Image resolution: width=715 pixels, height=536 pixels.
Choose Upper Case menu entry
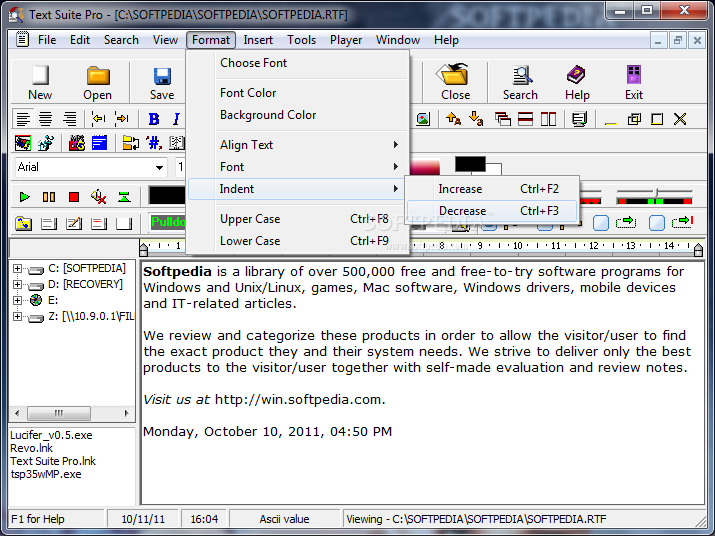coord(295,219)
